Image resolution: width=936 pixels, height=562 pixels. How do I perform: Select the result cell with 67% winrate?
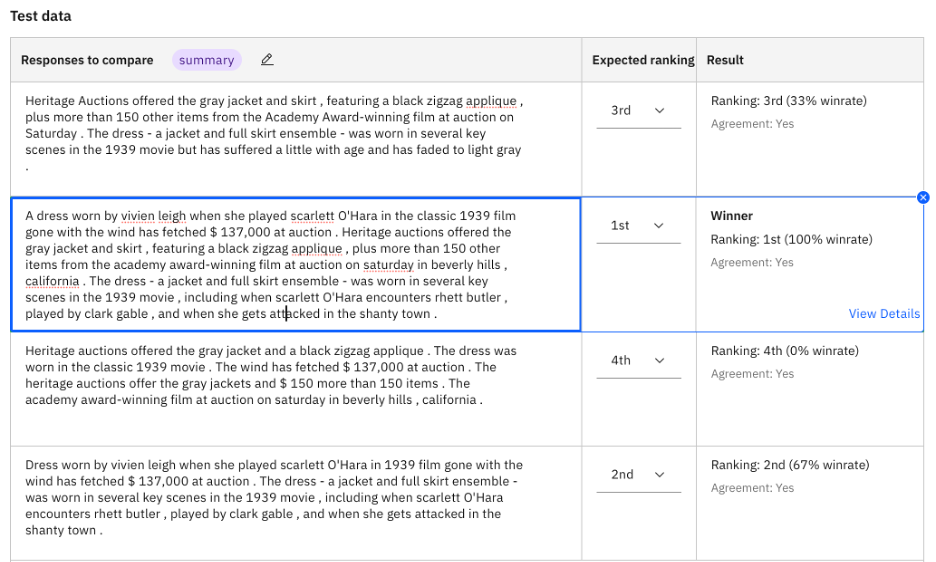789,465
